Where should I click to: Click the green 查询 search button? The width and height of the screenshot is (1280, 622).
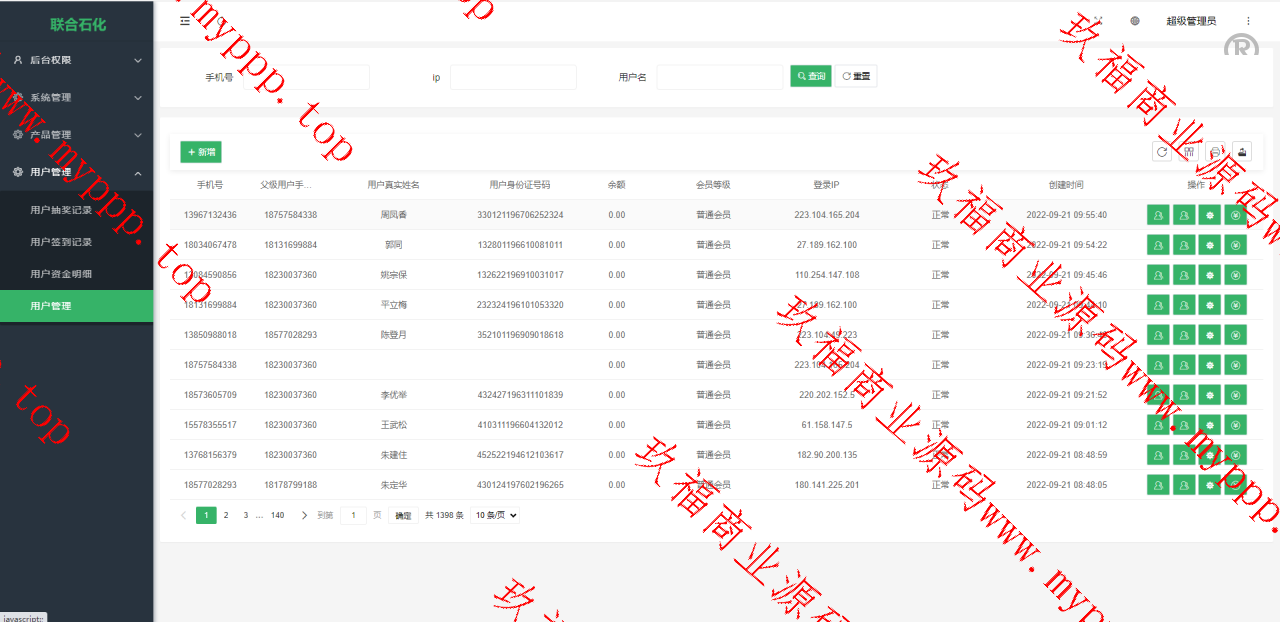point(810,76)
